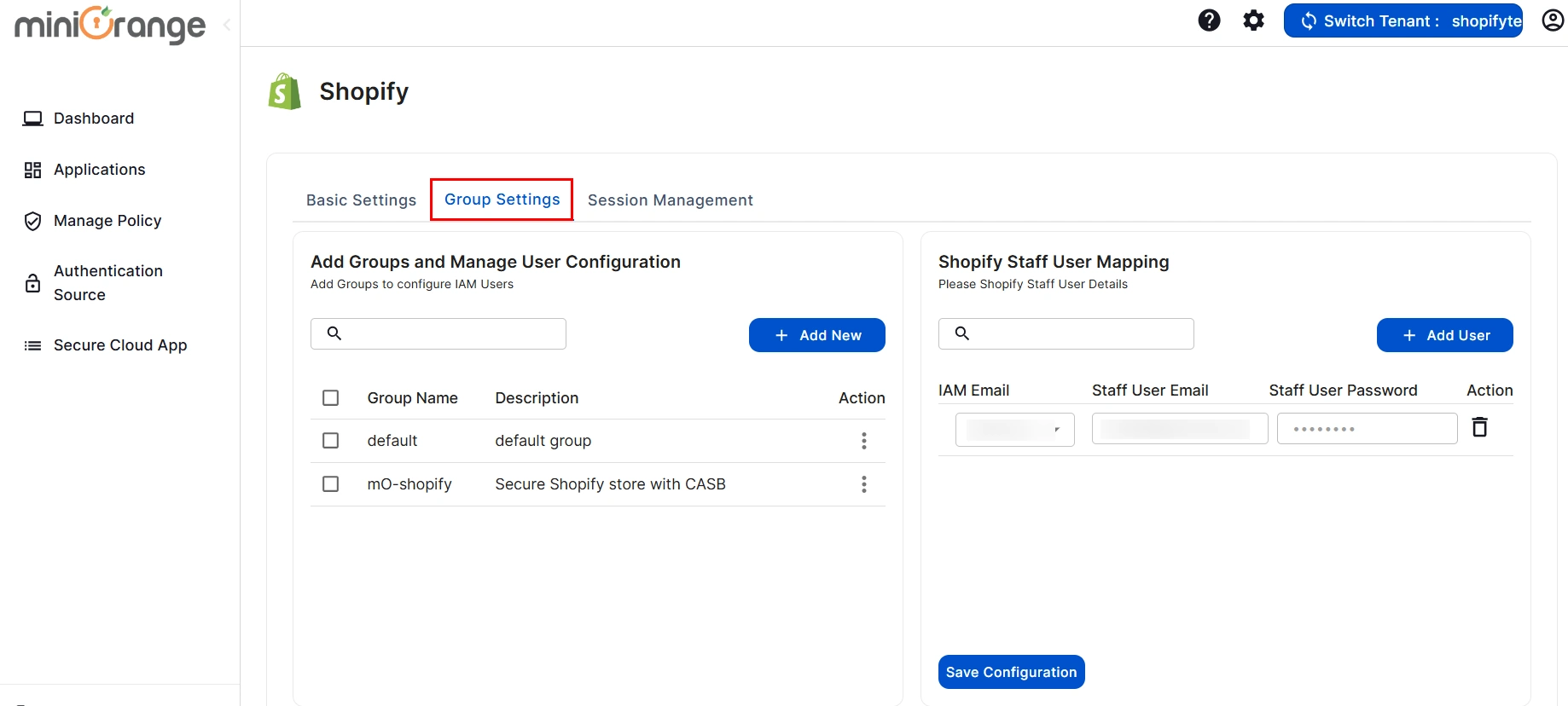Click the 'default group' description cell
This screenshot has height=706, width=1568.
[543, 441]
